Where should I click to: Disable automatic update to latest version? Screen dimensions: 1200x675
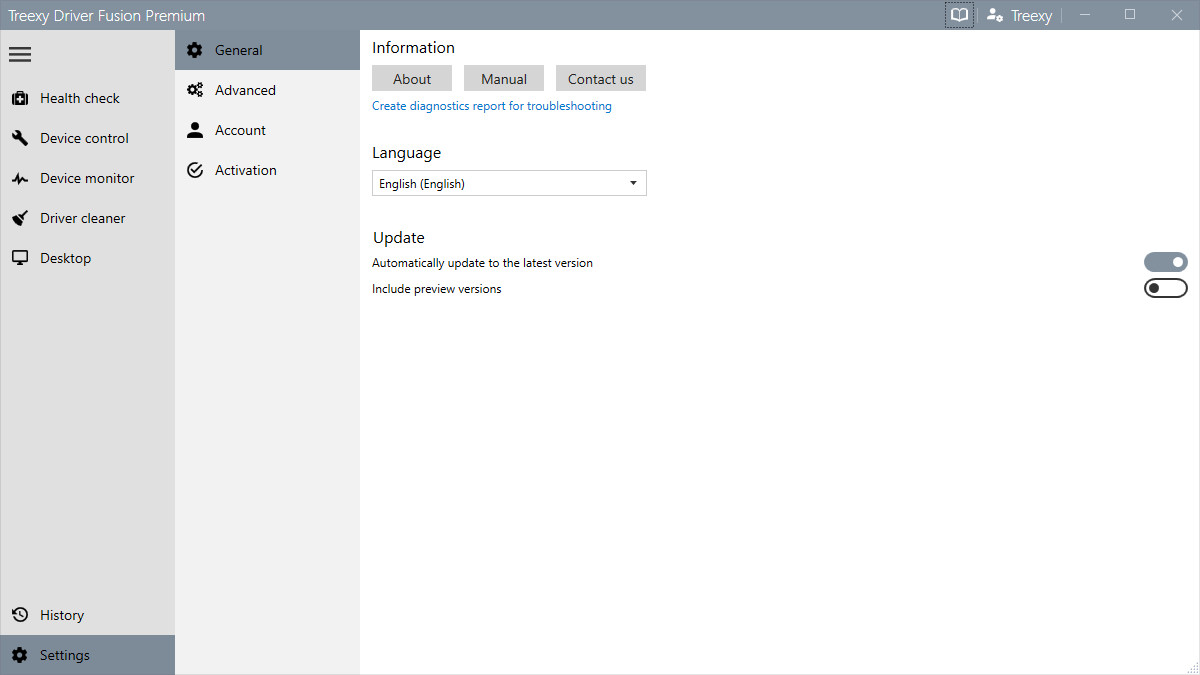[1166, 262]
